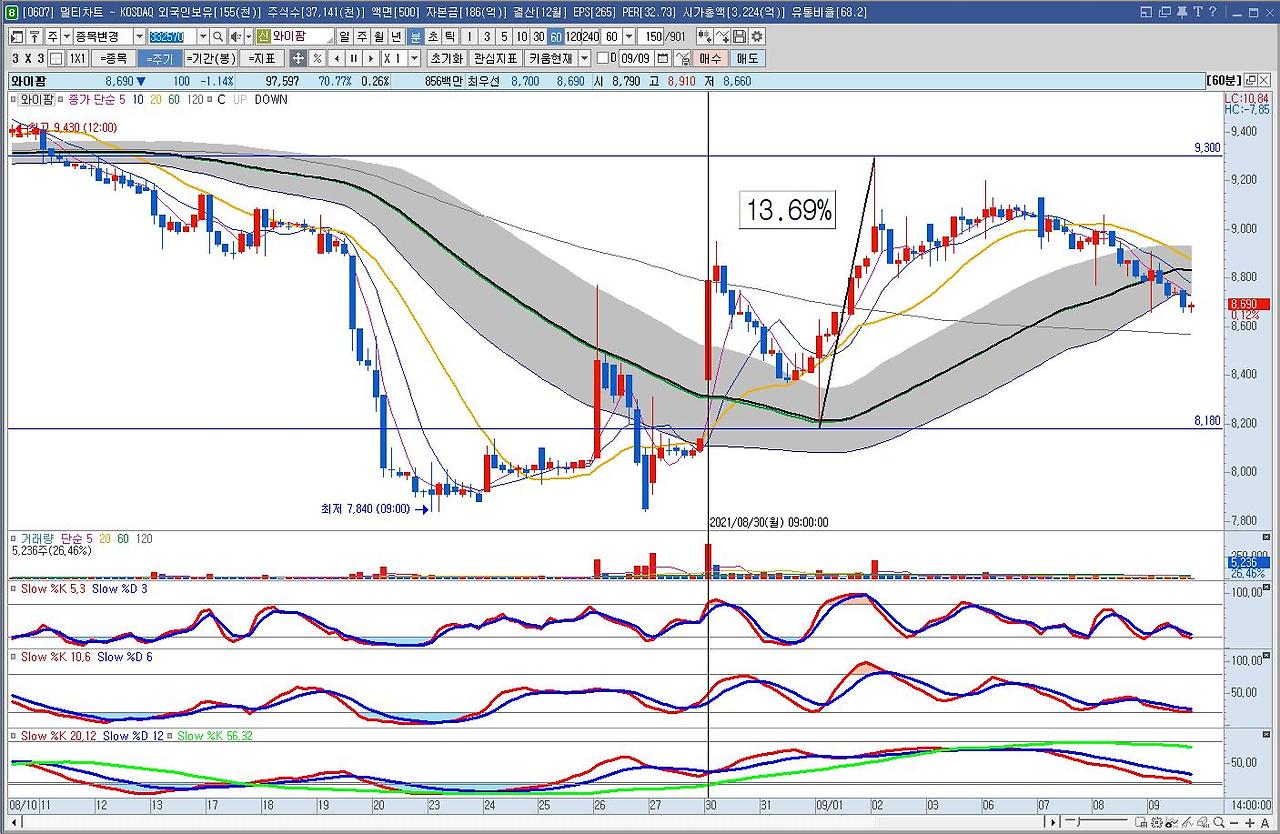Step chart backward with left arrow
1280x834 pixels.
(335, 58)
